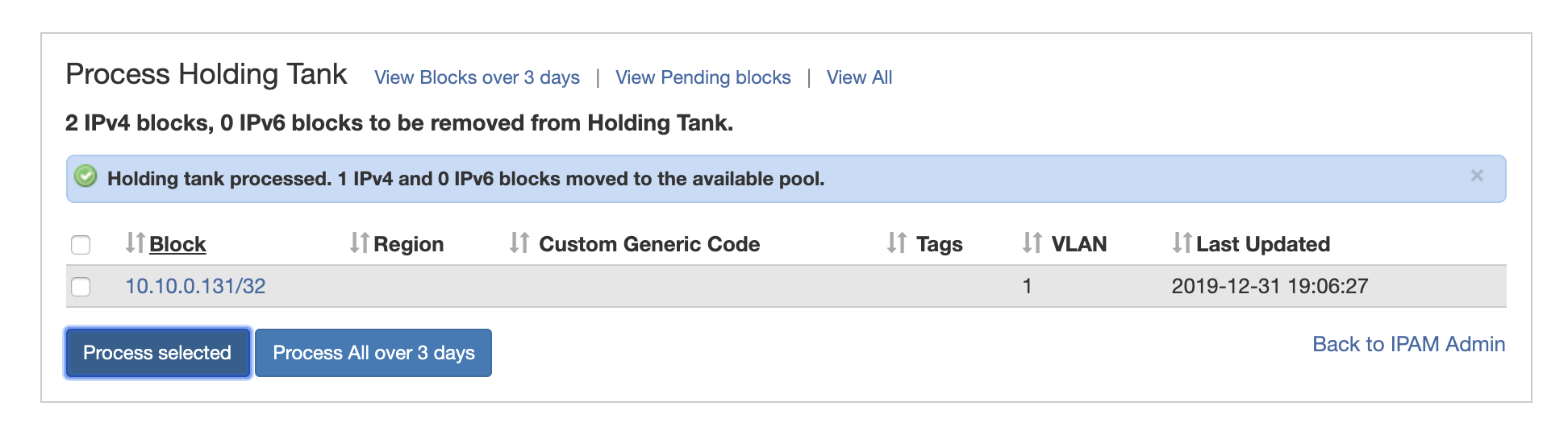Screen dimensions: 1568x427
Task: Click the sort arrows icon beside Block
Action: coord(136,243)
